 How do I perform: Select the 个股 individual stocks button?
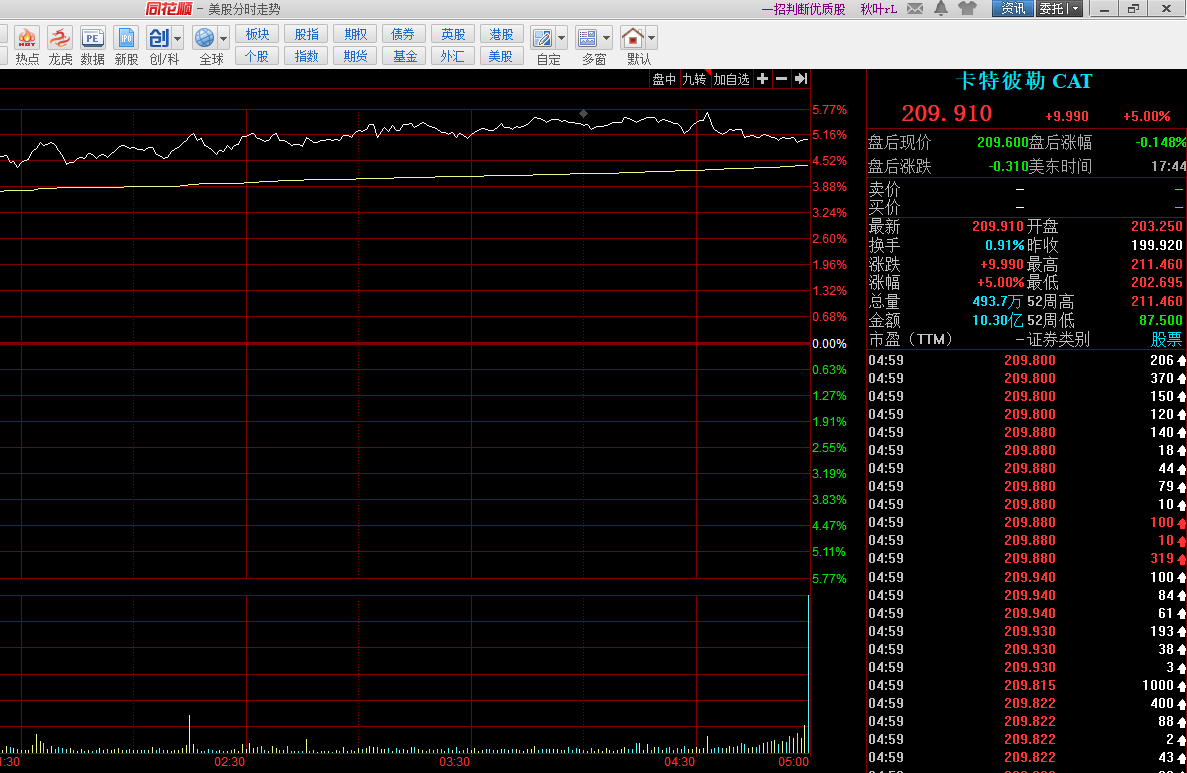point(257,56)
